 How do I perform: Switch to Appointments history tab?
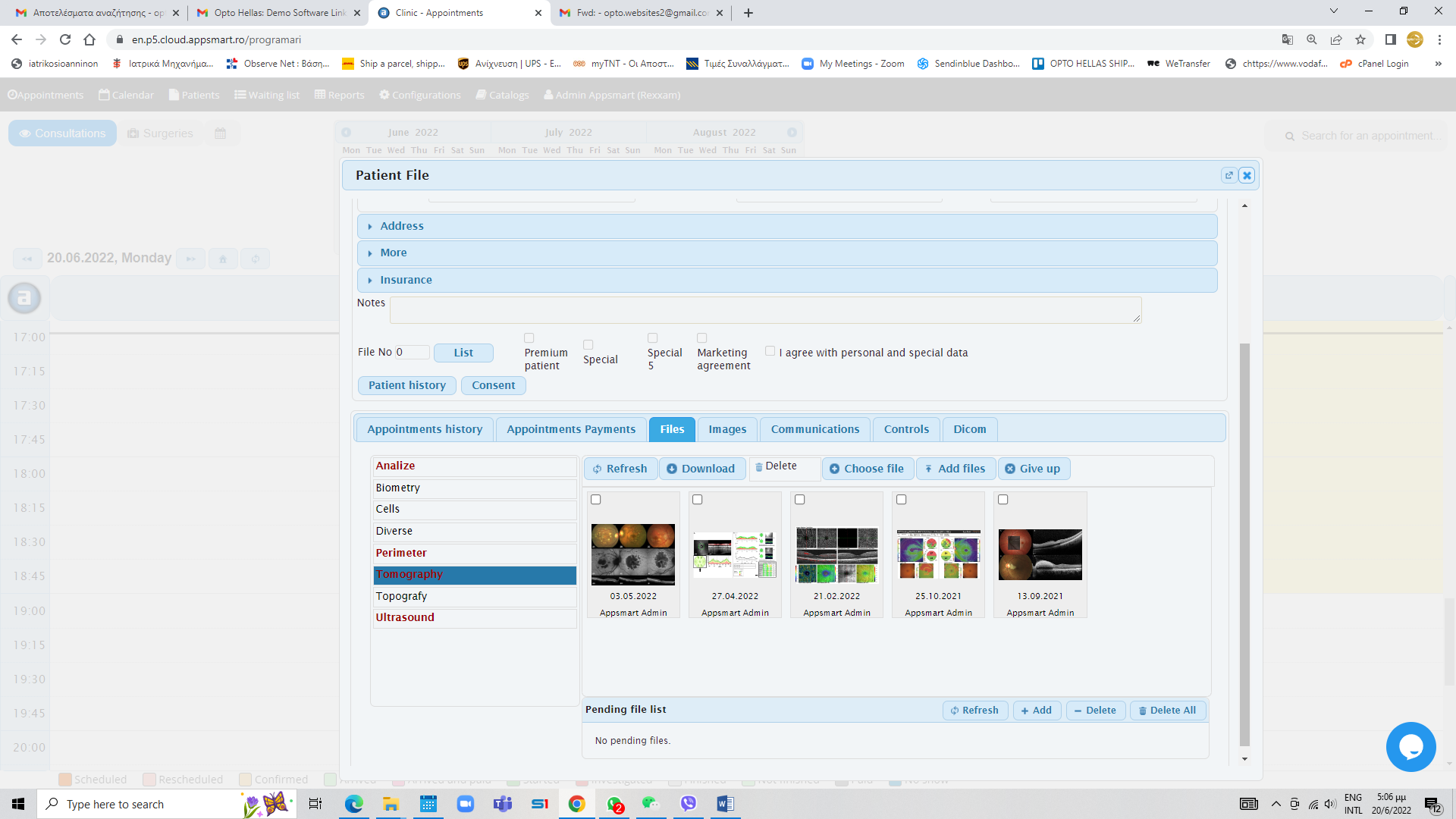(x=425, y=429)
